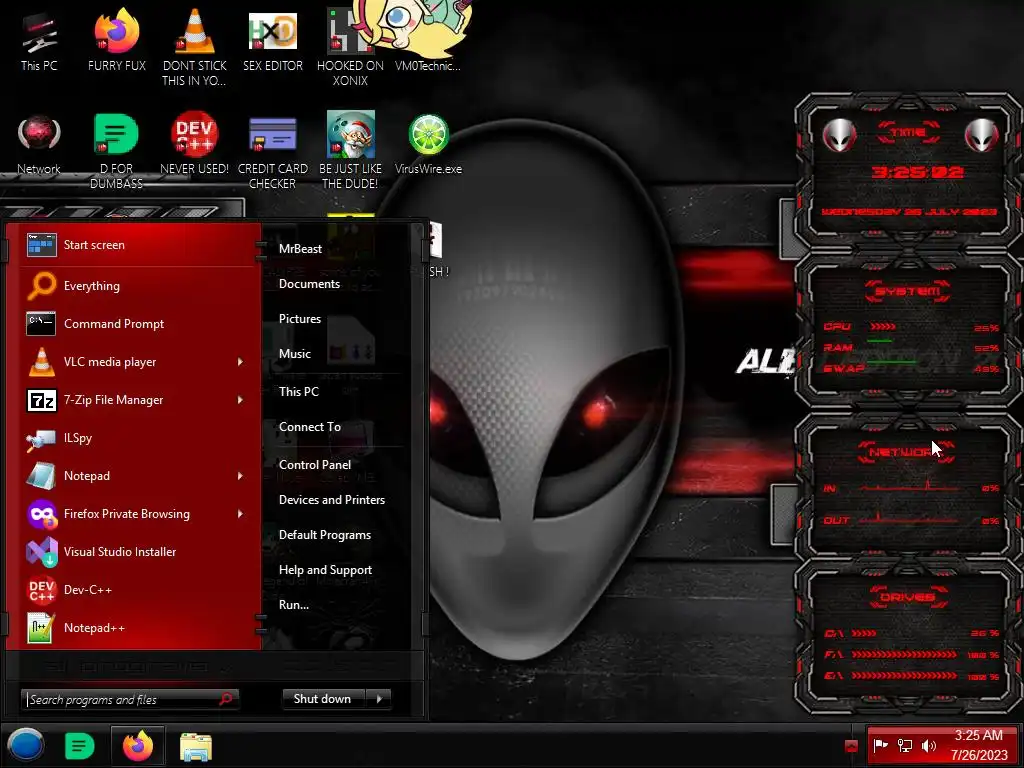
Task: Click the NETWORK gadget IN traffic graph
Action: [x=909, y=487]
